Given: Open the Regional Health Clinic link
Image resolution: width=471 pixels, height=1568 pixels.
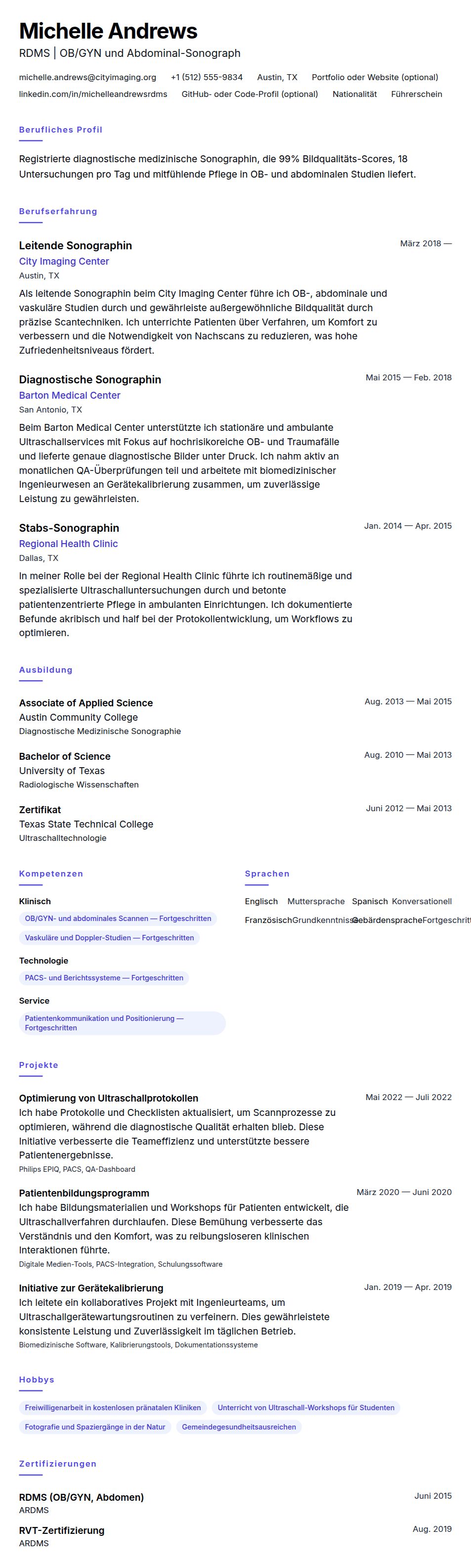Looking at the screenshot, I should pyautogui.click(x=68, y=544).
